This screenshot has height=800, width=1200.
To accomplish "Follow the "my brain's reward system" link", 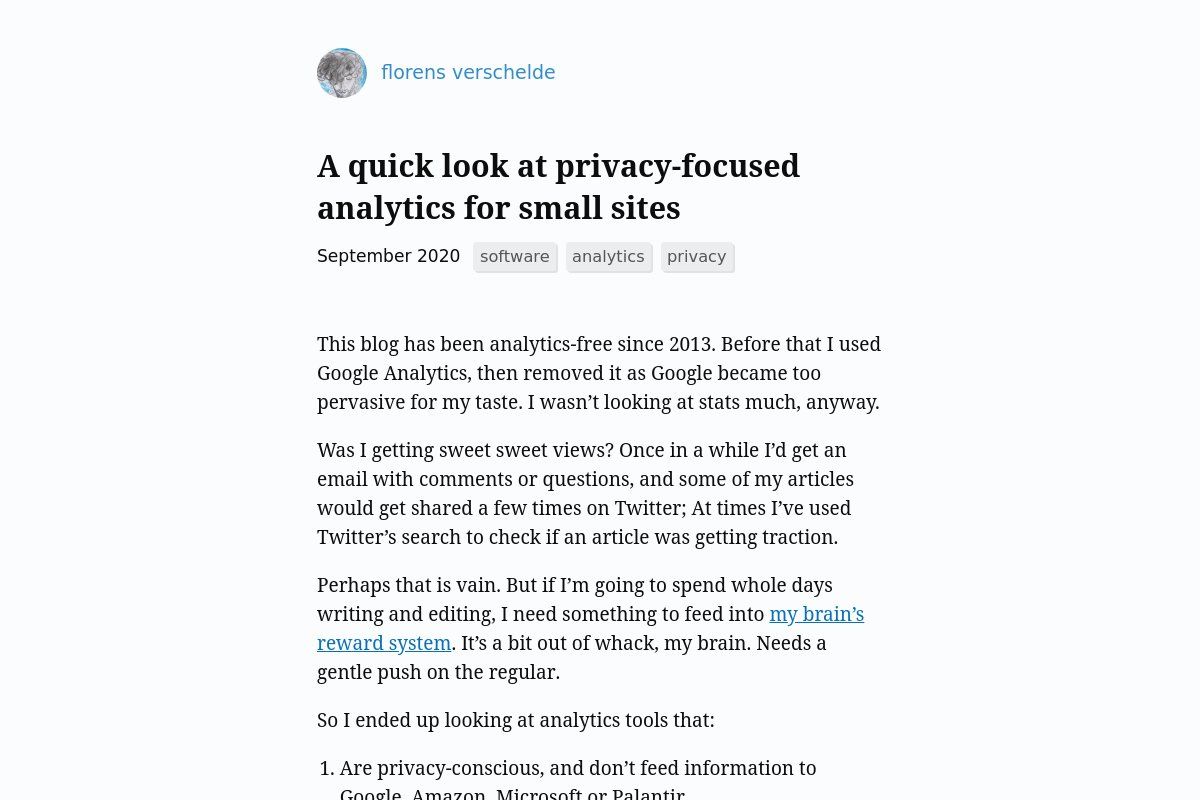I will pyautogui.click(x=815, y=615).
